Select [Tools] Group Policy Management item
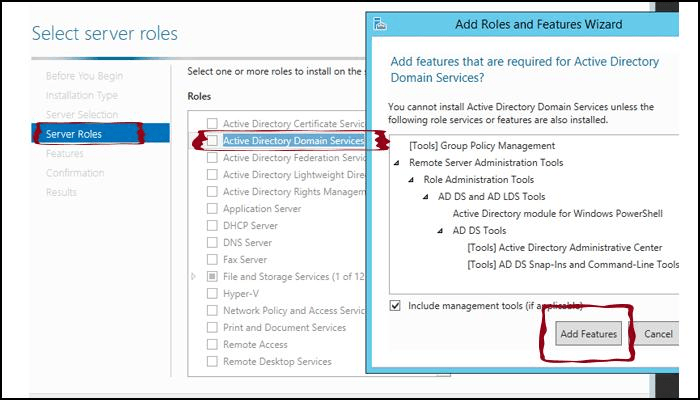 pyautogui.click(x=482, y=146)
